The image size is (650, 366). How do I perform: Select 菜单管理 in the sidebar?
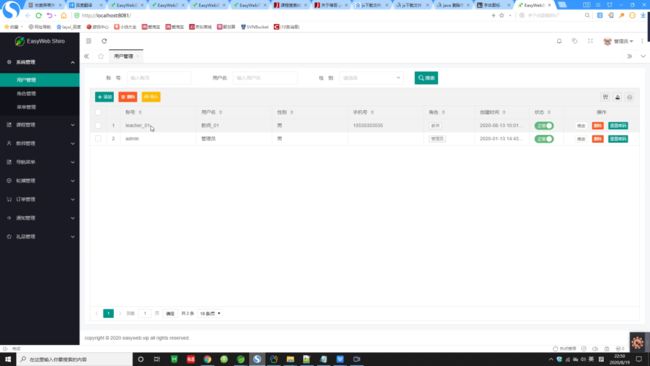40,107
